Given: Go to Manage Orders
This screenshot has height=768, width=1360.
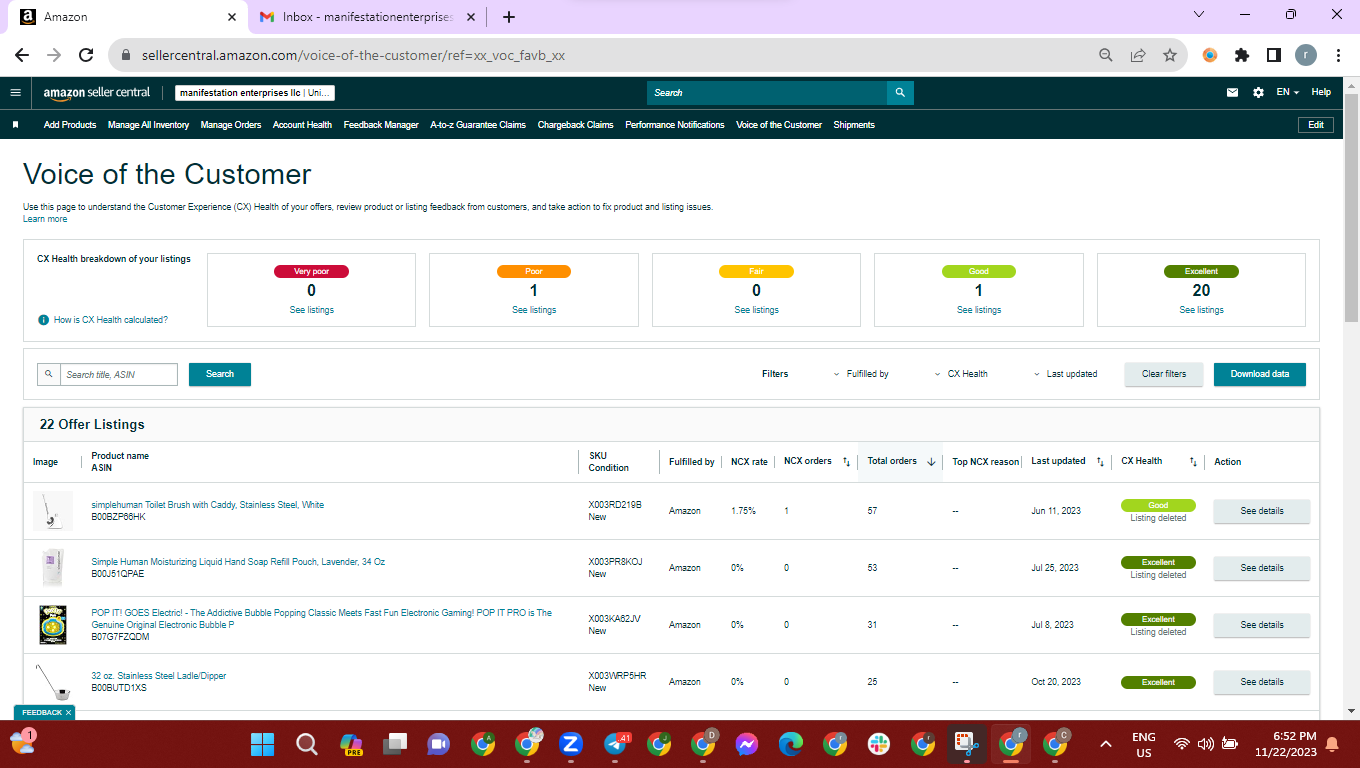Looking at the screenshot, I should 231,125.
